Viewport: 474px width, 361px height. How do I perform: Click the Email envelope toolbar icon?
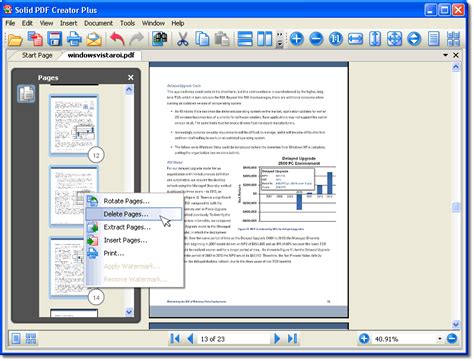coord(94,39)
